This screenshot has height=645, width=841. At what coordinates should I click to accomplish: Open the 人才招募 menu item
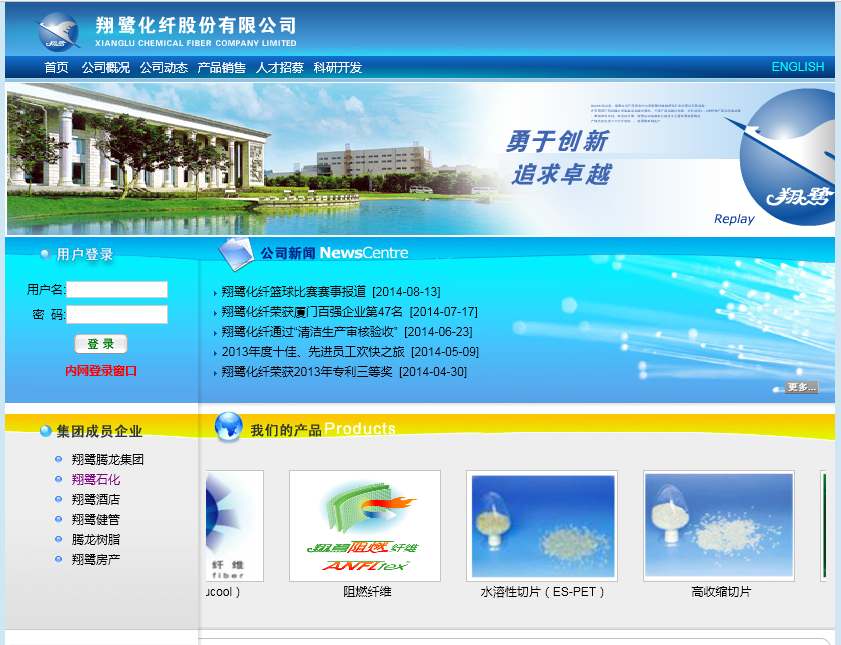[x=279, y=68]
